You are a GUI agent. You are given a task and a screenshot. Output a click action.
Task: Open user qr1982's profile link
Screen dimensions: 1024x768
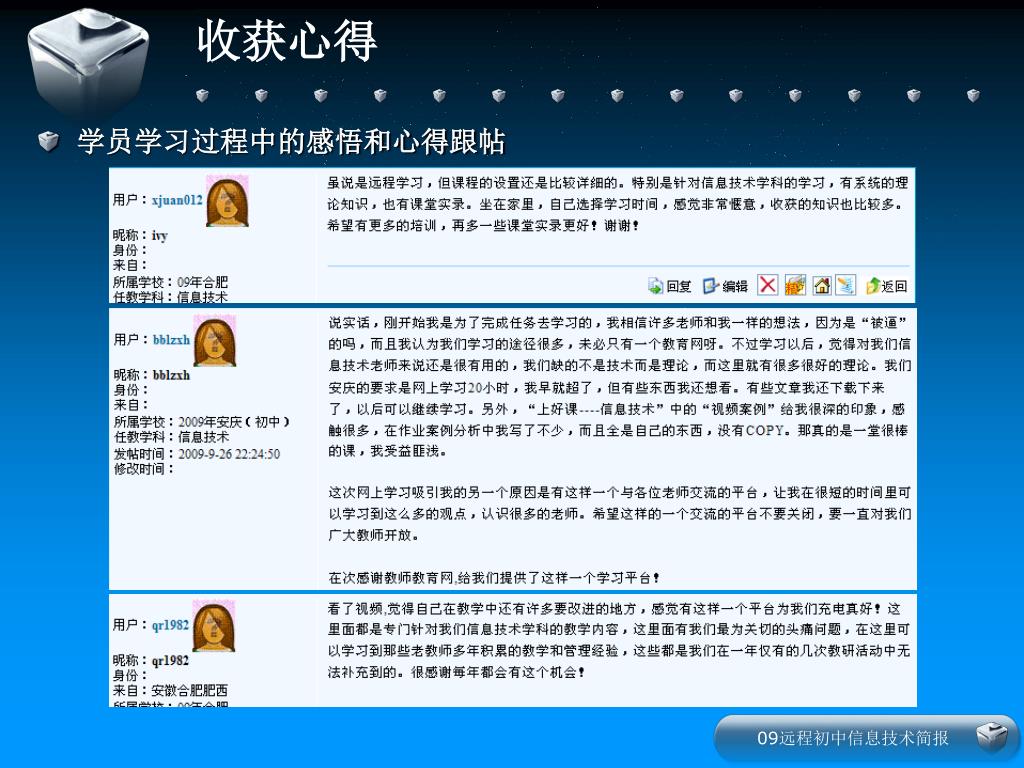[170, 625]
